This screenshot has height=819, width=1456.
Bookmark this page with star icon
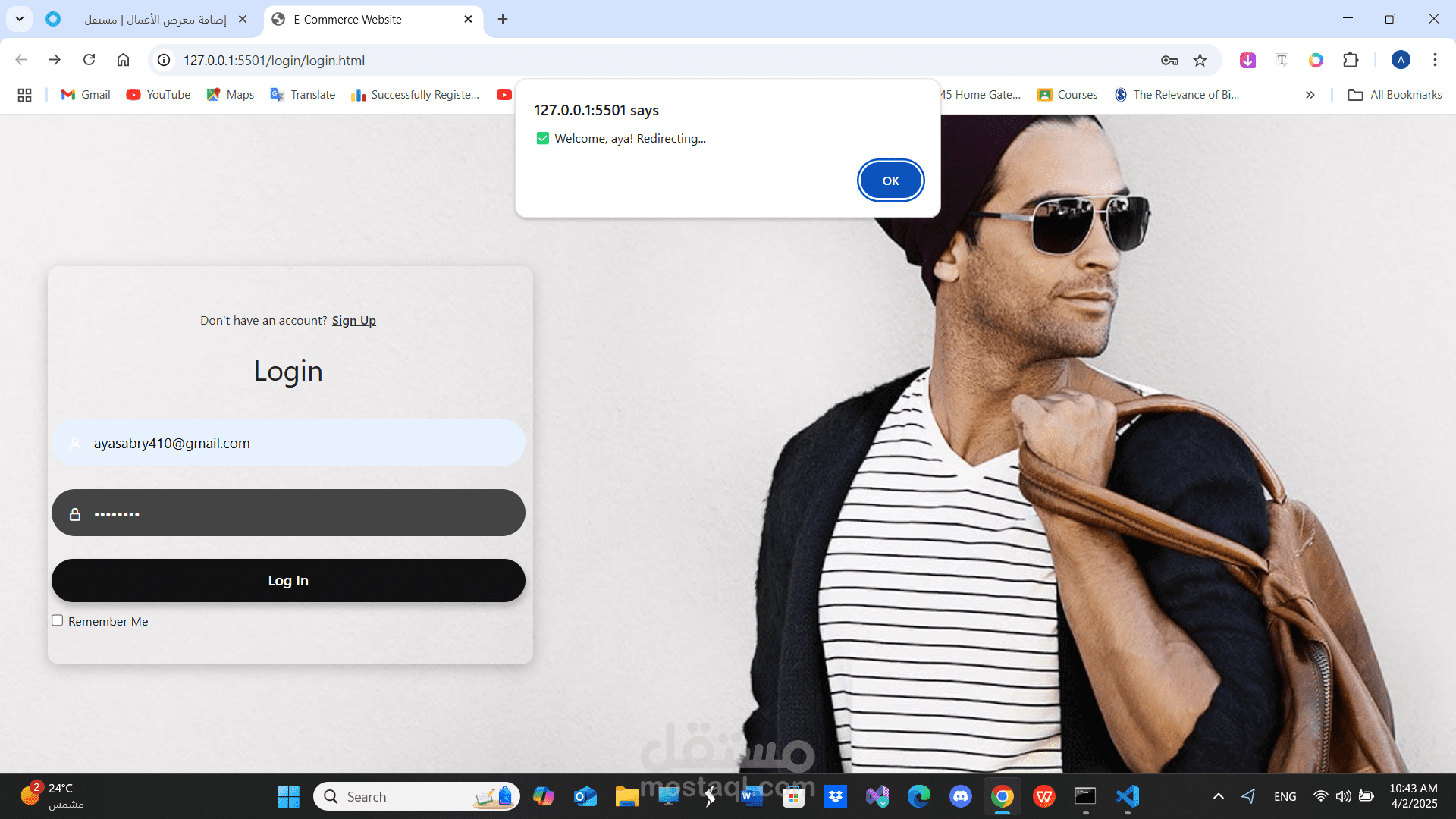click(1200, 60)
